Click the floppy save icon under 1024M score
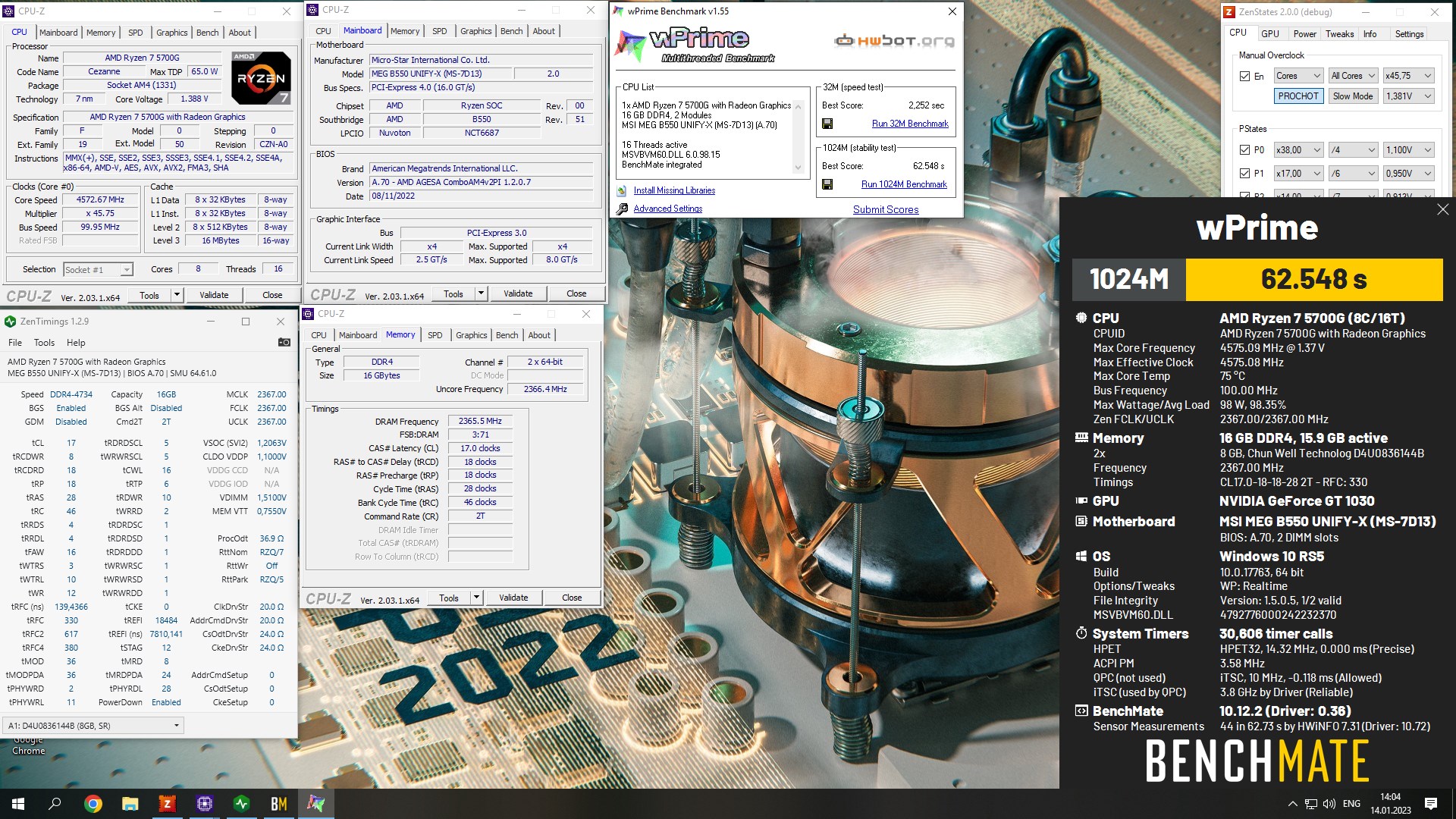The width and height of the screenshot is (1456, 819). [x=827, y=184]
